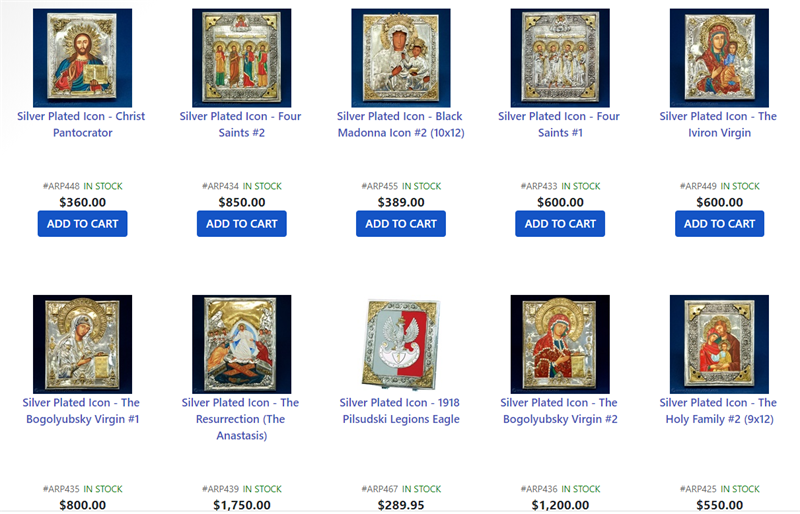Open The Holy Family #2 (9x12) link

pos(718,411)
